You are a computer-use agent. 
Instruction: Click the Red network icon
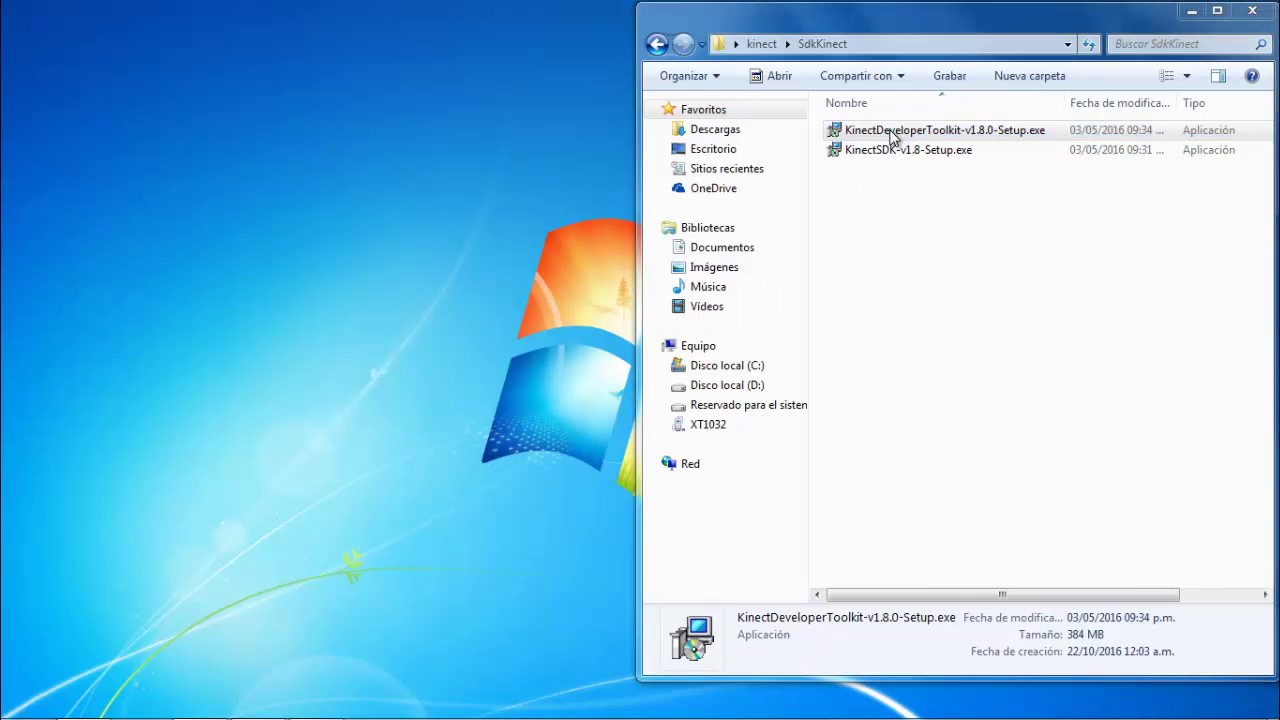tap(669, 463)
